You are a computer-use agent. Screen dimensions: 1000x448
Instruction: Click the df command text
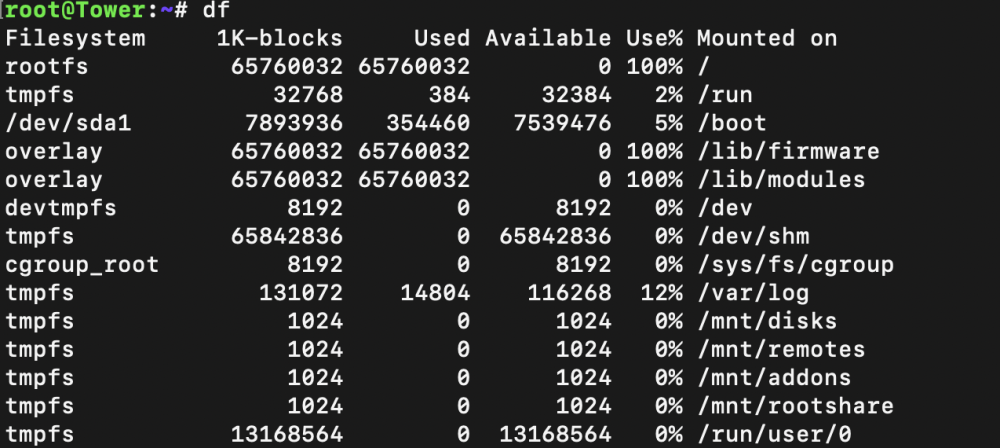[x=216, y=10]
